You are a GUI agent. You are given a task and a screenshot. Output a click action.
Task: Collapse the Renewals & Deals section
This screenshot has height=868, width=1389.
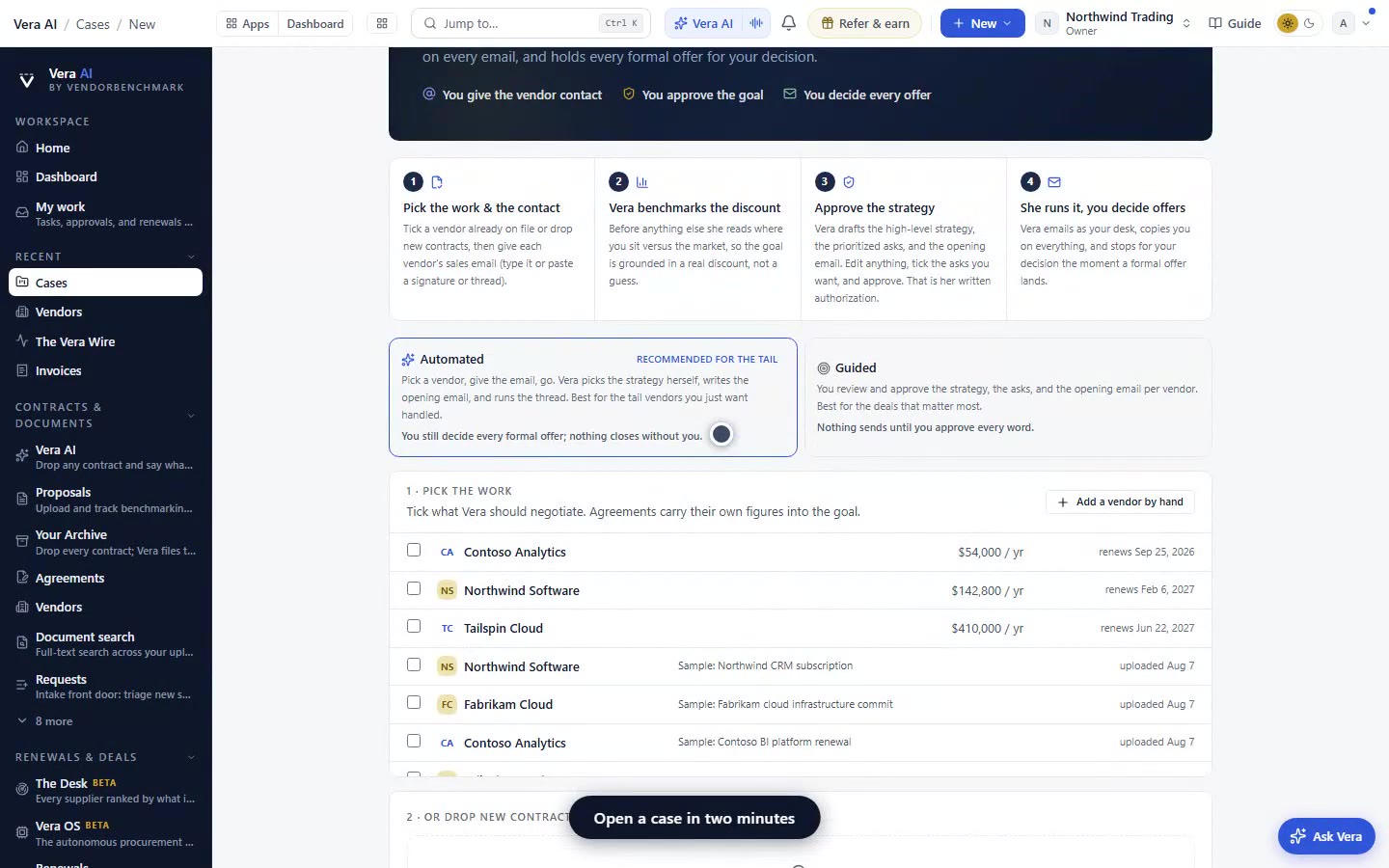coord(191,757)
